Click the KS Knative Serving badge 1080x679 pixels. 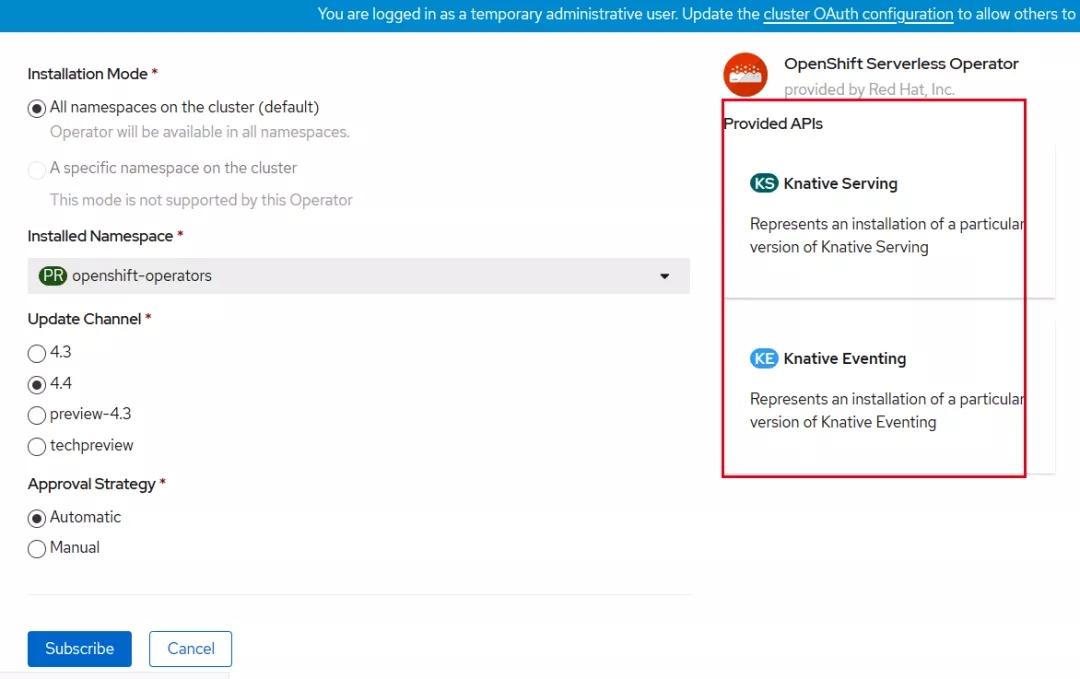tap(764, 183)
